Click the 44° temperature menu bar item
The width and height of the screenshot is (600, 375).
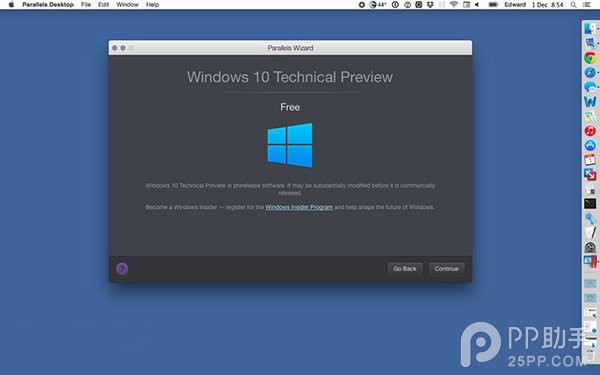coord(377,5)
